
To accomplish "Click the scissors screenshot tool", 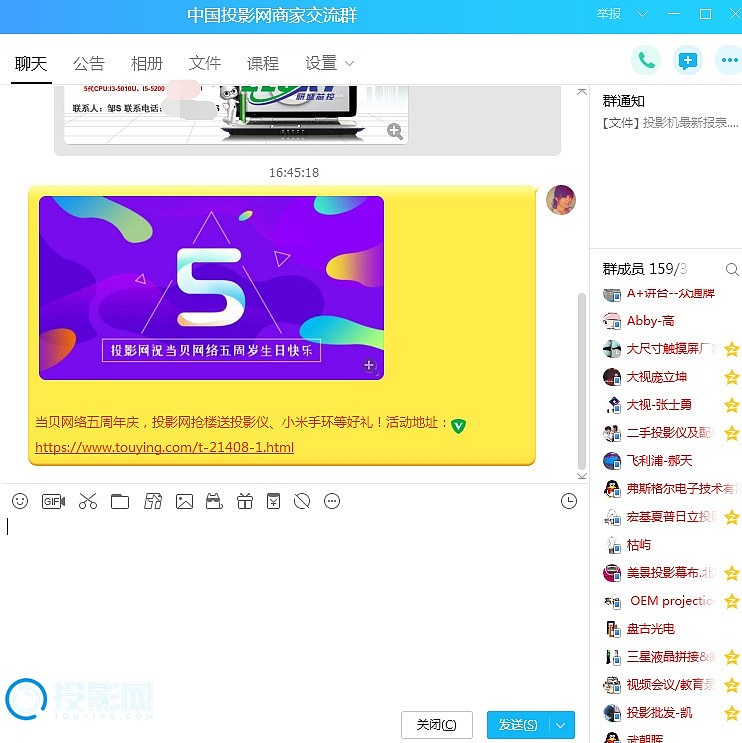I will click(x=88, y=501).
